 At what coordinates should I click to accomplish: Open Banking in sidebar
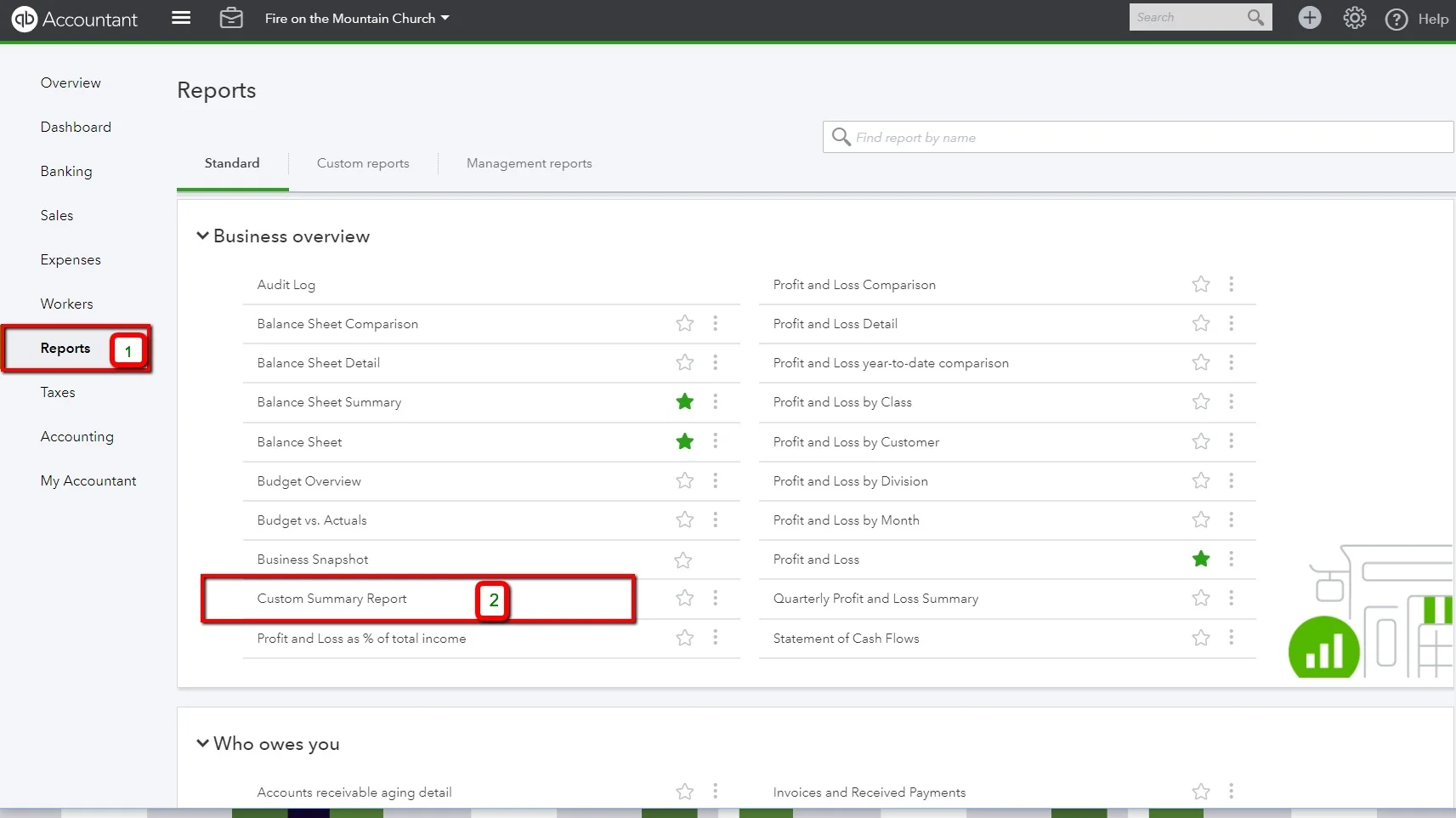[66, 171]
